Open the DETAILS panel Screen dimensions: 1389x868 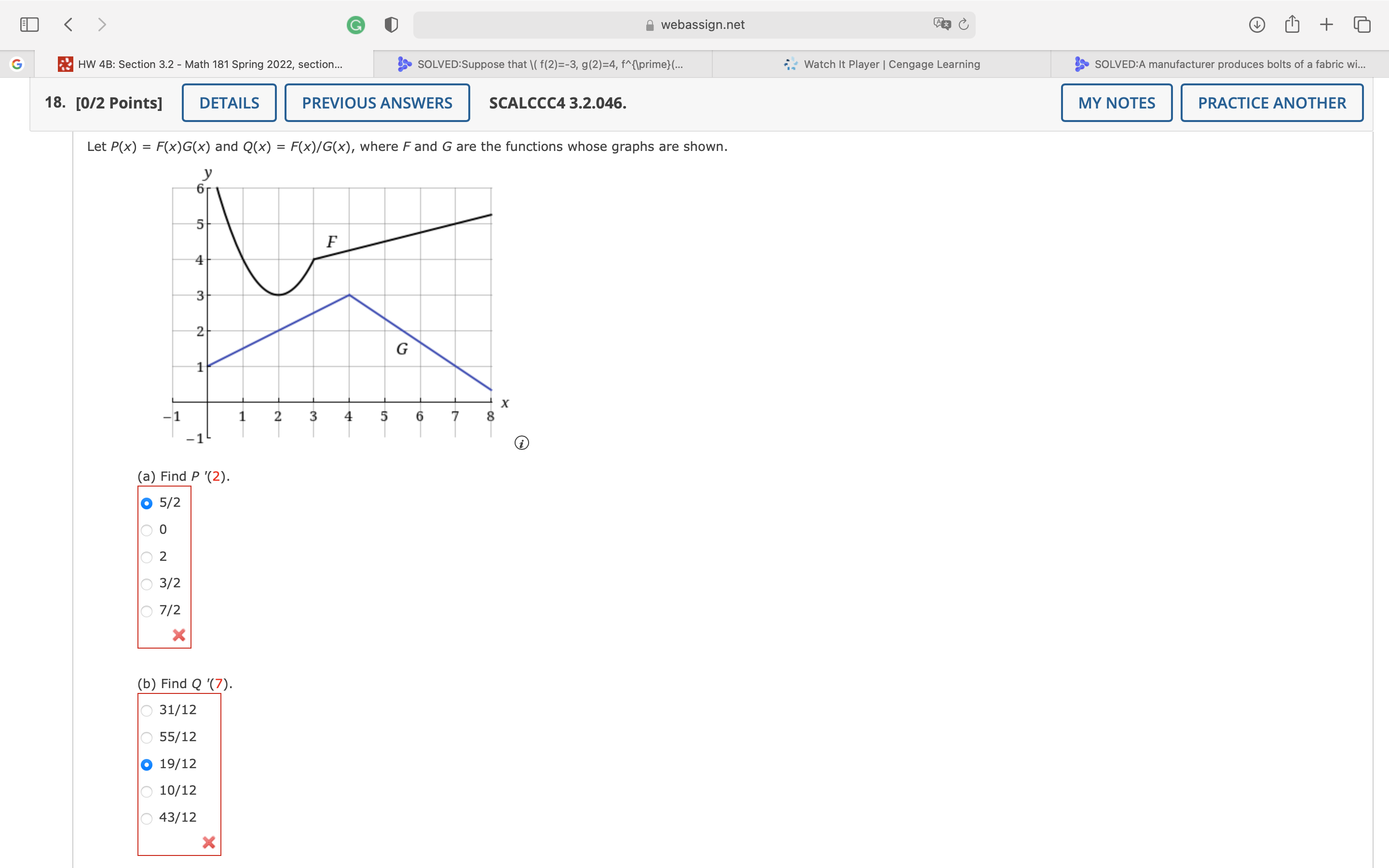pos(229,102)
